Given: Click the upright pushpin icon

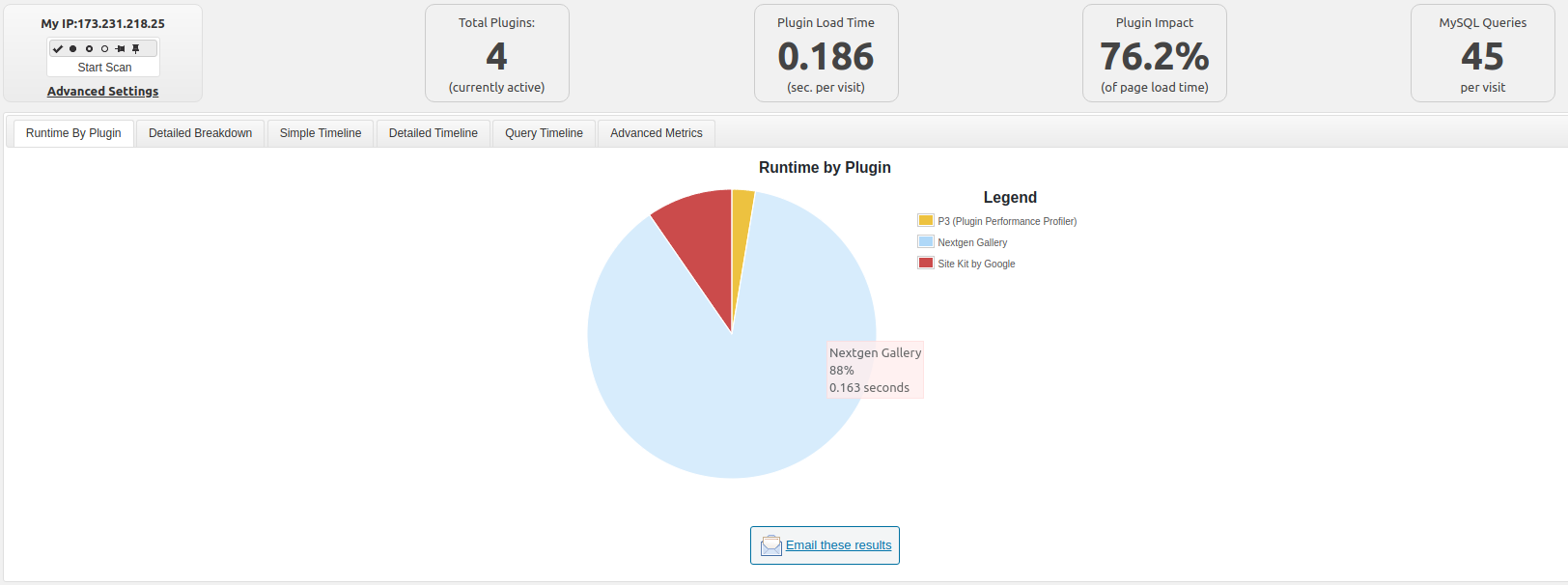Looking at the screenshot, I should 136,48.
